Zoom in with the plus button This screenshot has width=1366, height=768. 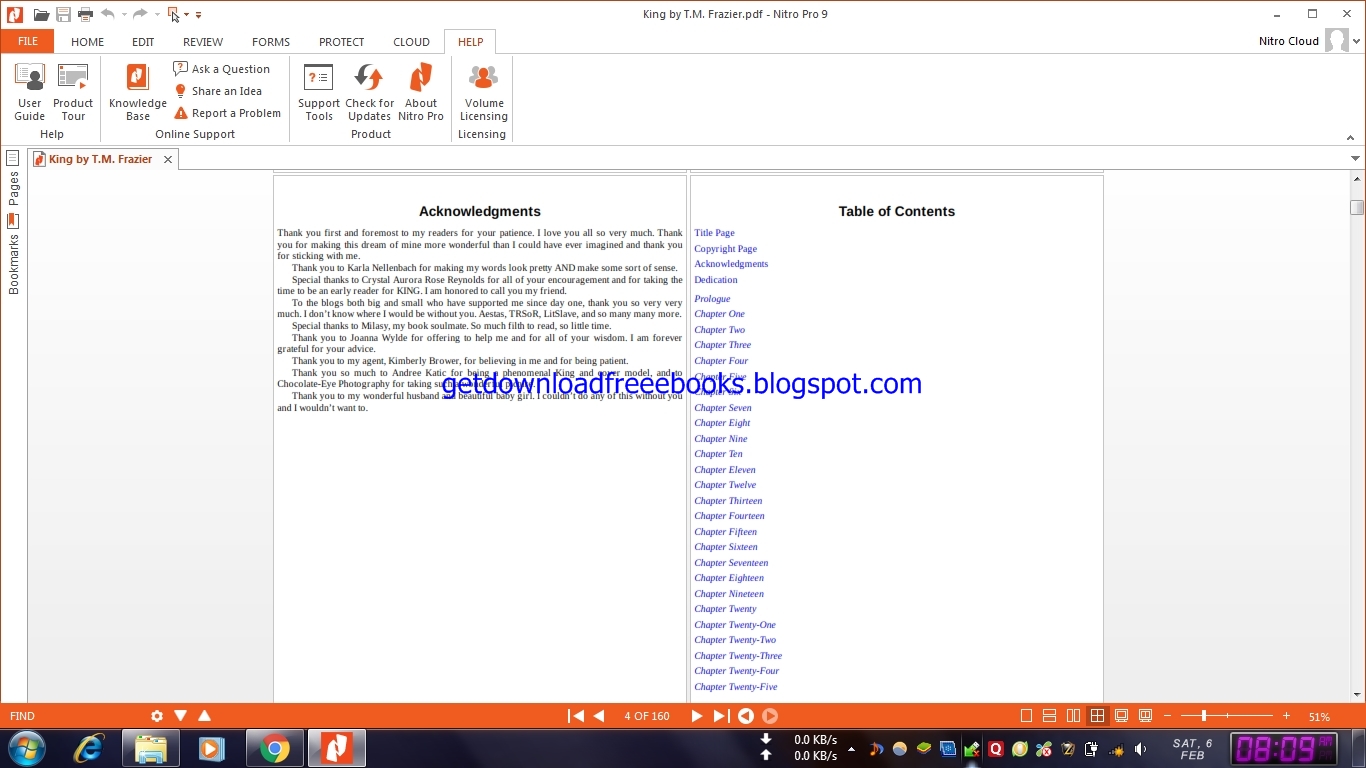click(x=1287, y=716)
